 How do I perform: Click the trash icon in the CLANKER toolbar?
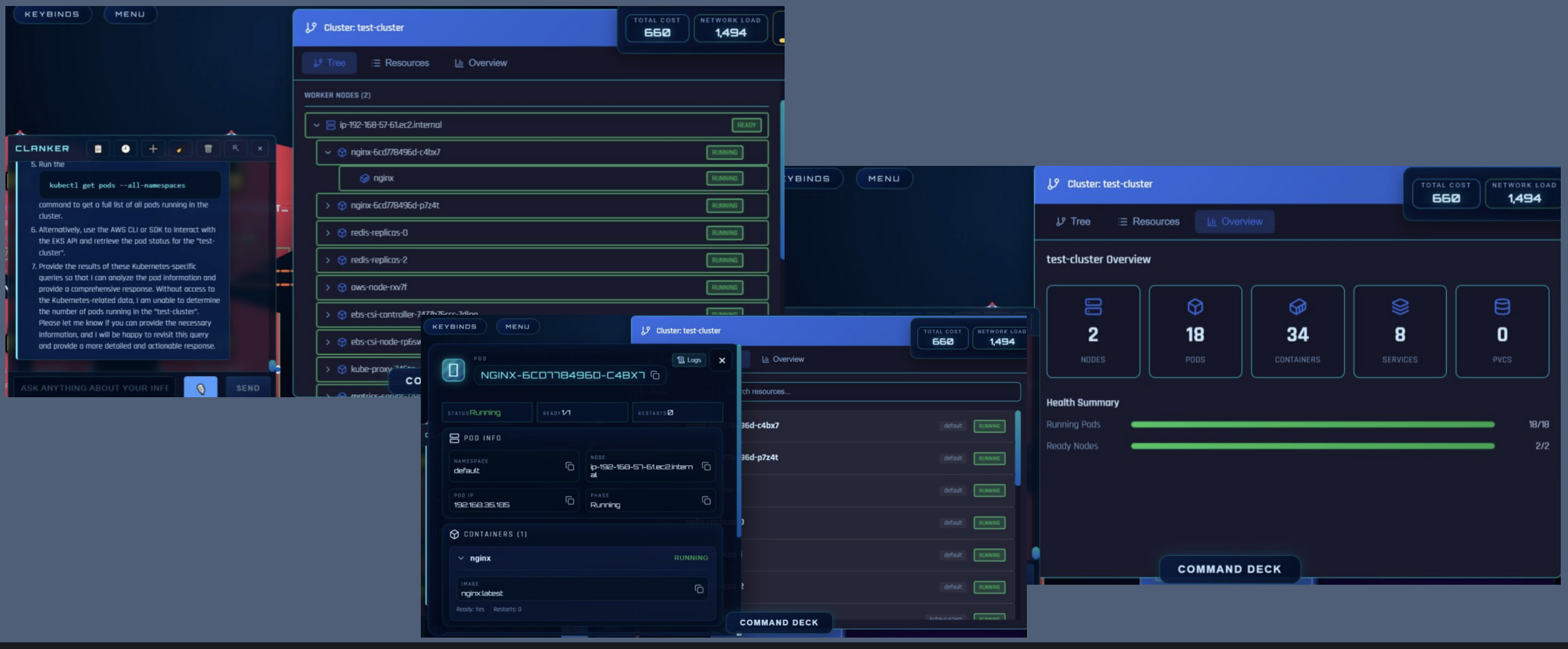[x=207, y=148]
